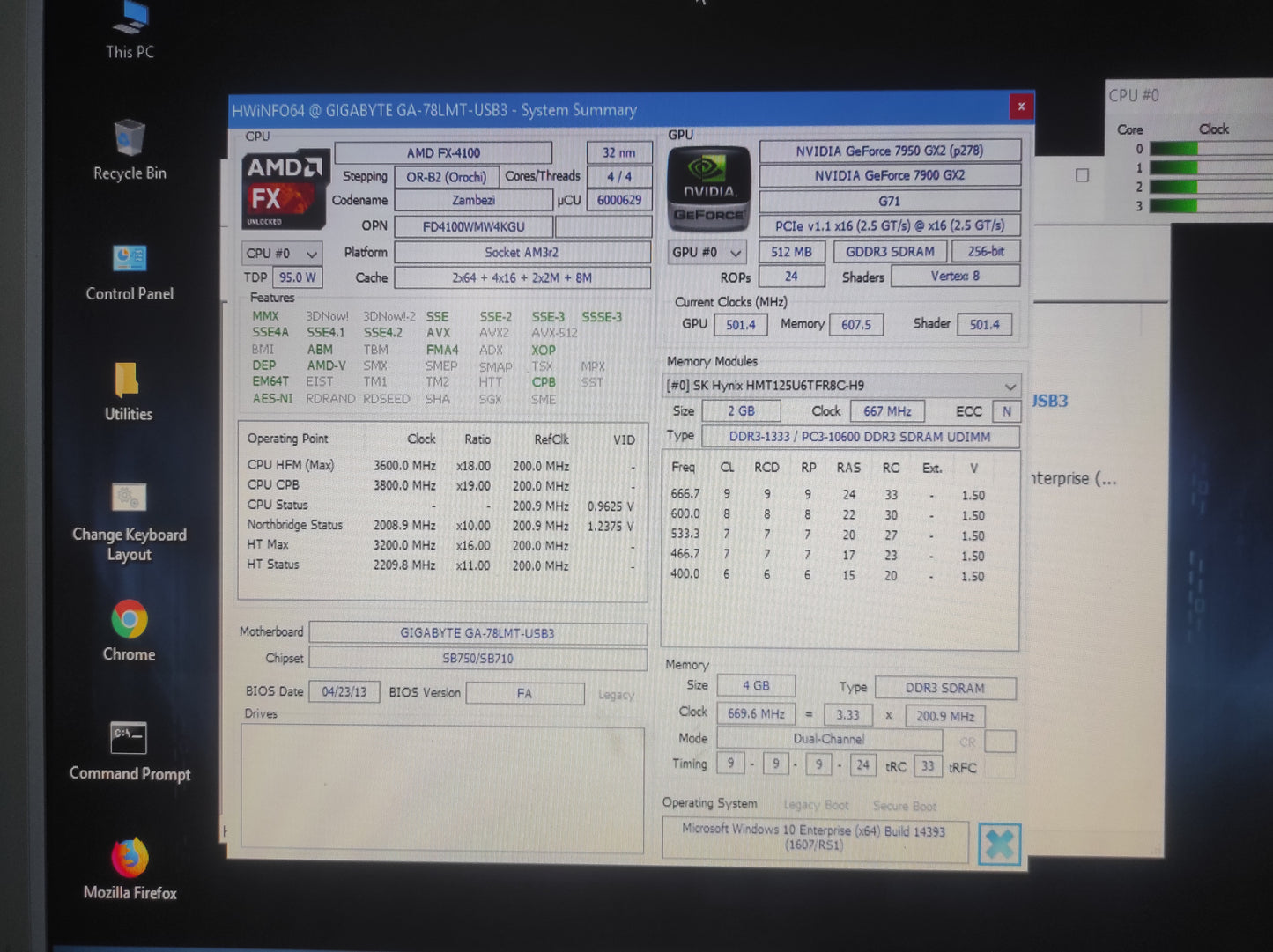Viewport: 1273px width, 952px height.
Task: Click the Legacy label beside BIOS Version
Action: [x=616, y=695]
